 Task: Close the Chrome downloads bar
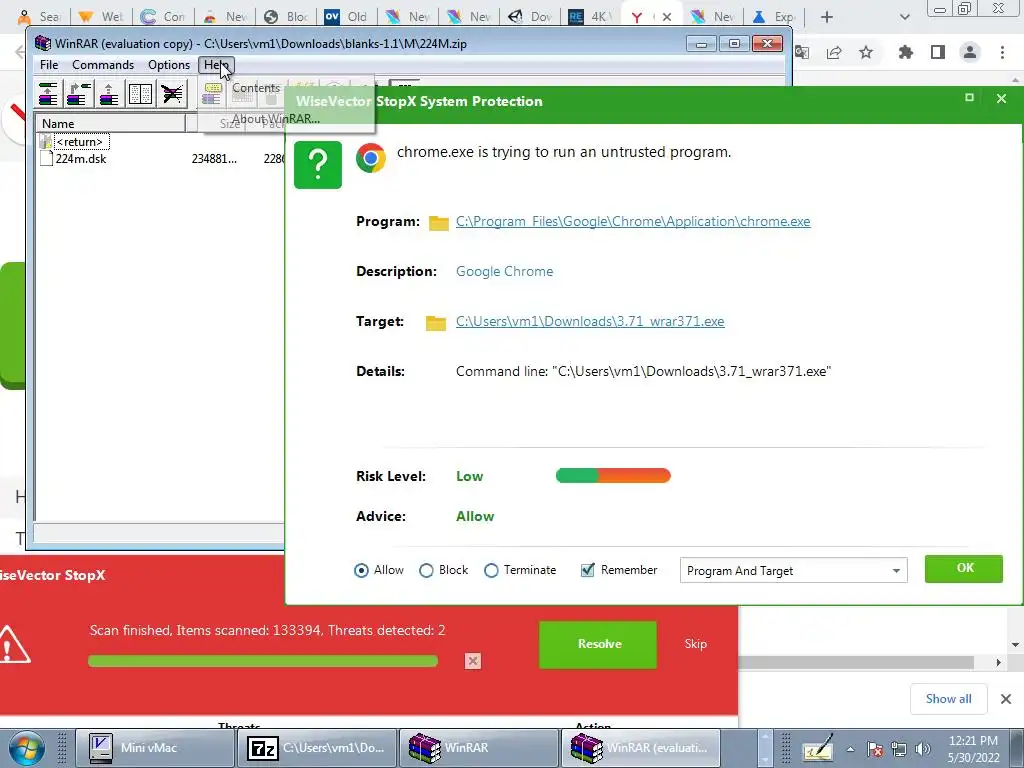pos(1006,699)
